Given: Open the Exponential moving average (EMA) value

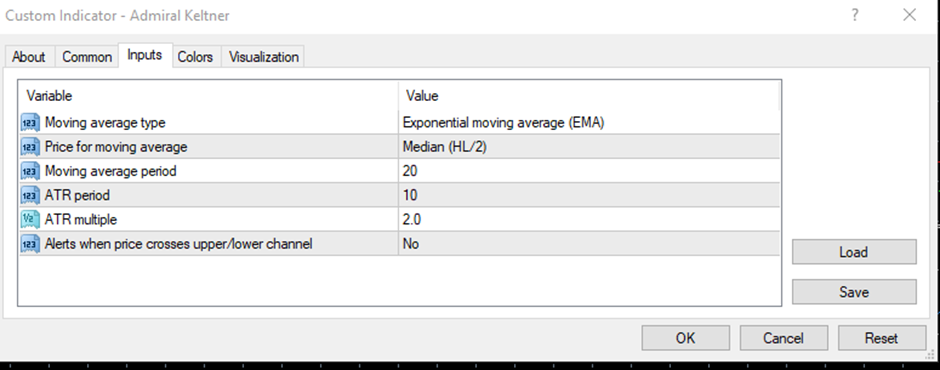Looking at the screenshot, I should pos(589,123).
